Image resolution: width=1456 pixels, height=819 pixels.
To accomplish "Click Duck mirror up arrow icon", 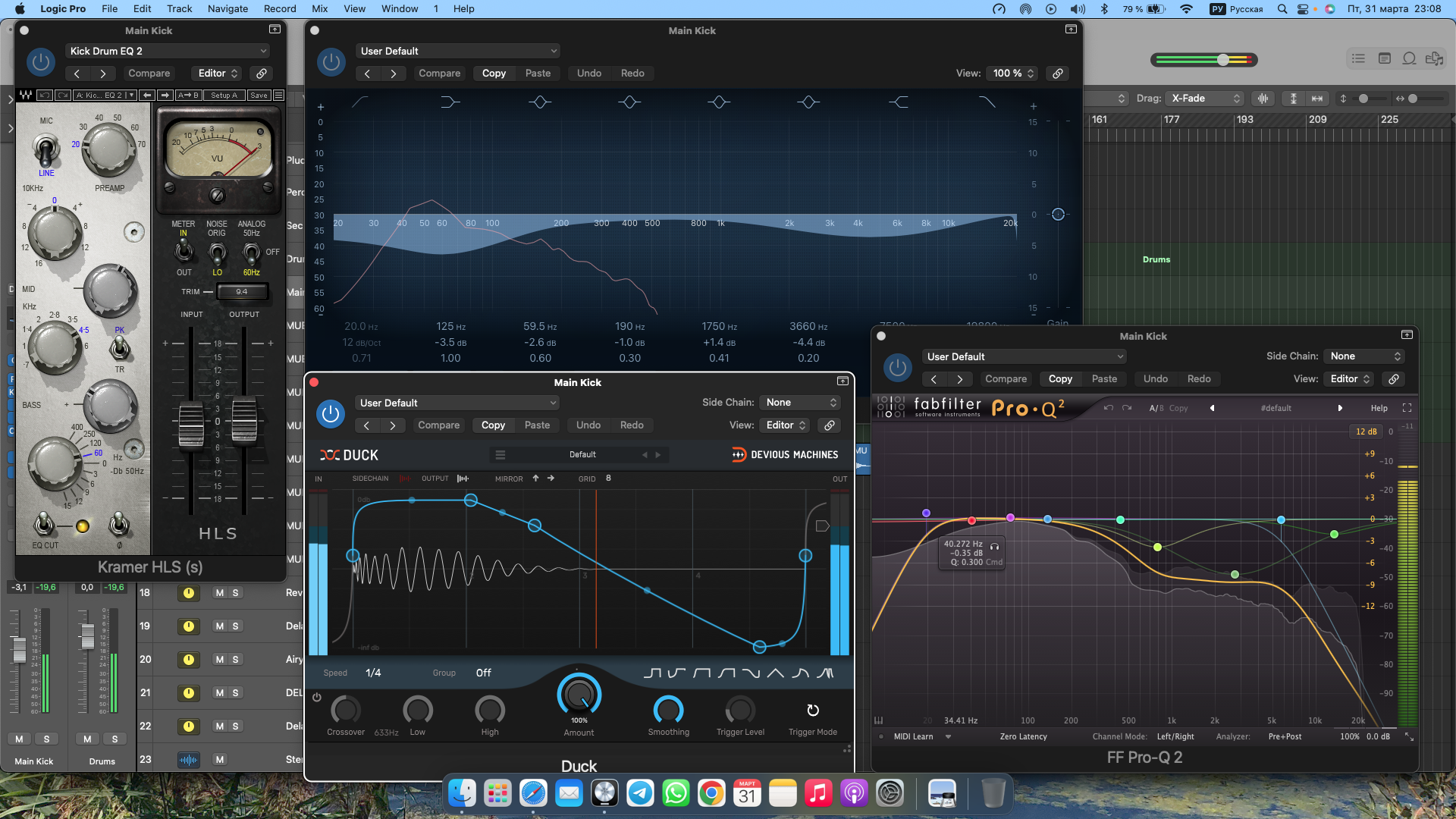I will pos(535,479).
